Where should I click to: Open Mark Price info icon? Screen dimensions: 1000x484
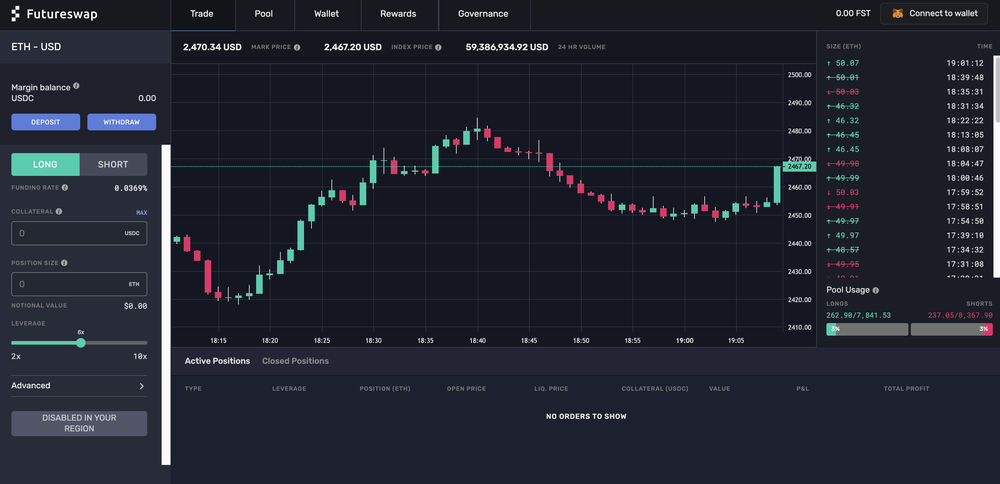pos(297,47)
